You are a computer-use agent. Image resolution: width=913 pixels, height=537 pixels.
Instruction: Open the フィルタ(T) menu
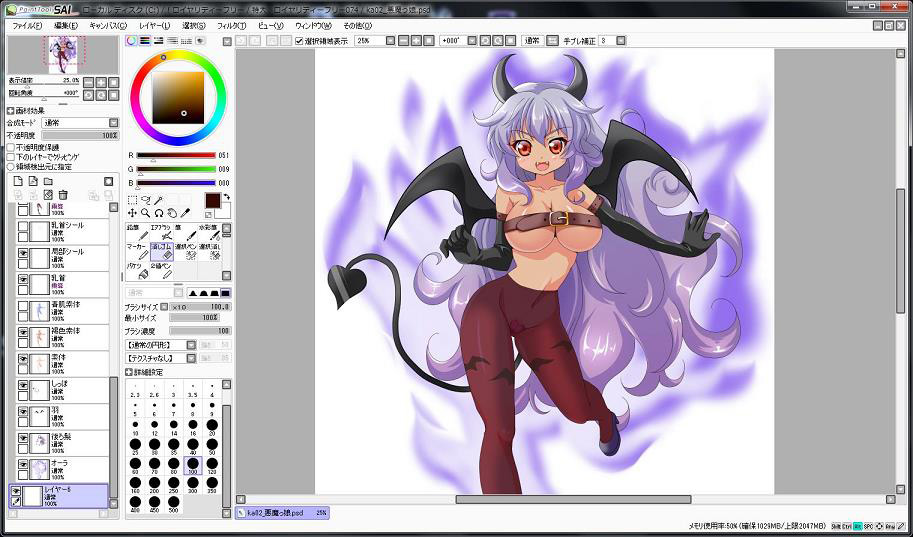(231, 25)
